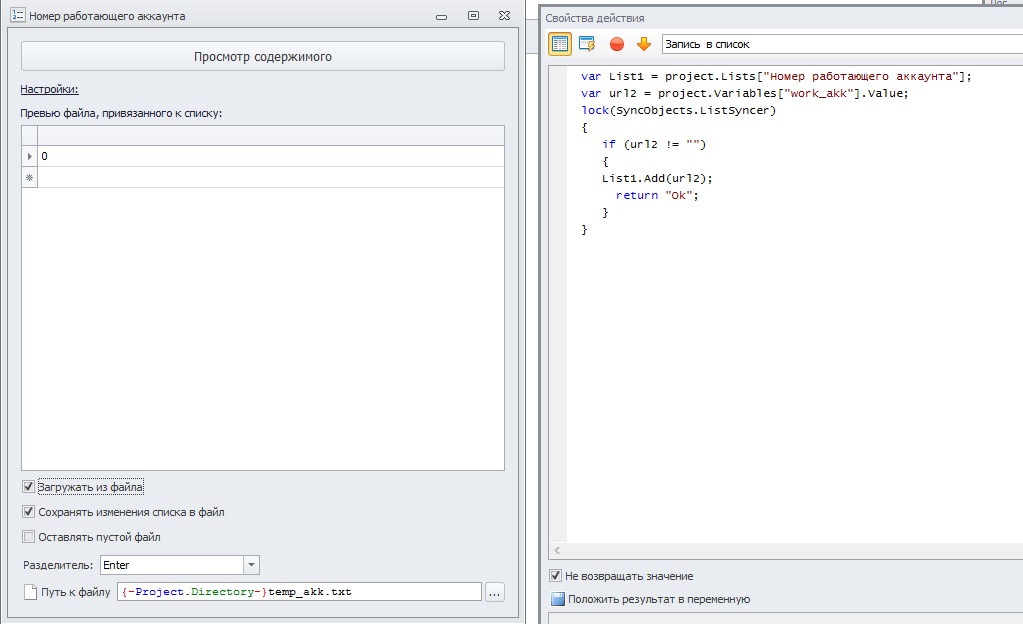Click the orange down arrow icon
This screenshot has height=624, width=1023.
pyautogui.click(x=643, y=43)
